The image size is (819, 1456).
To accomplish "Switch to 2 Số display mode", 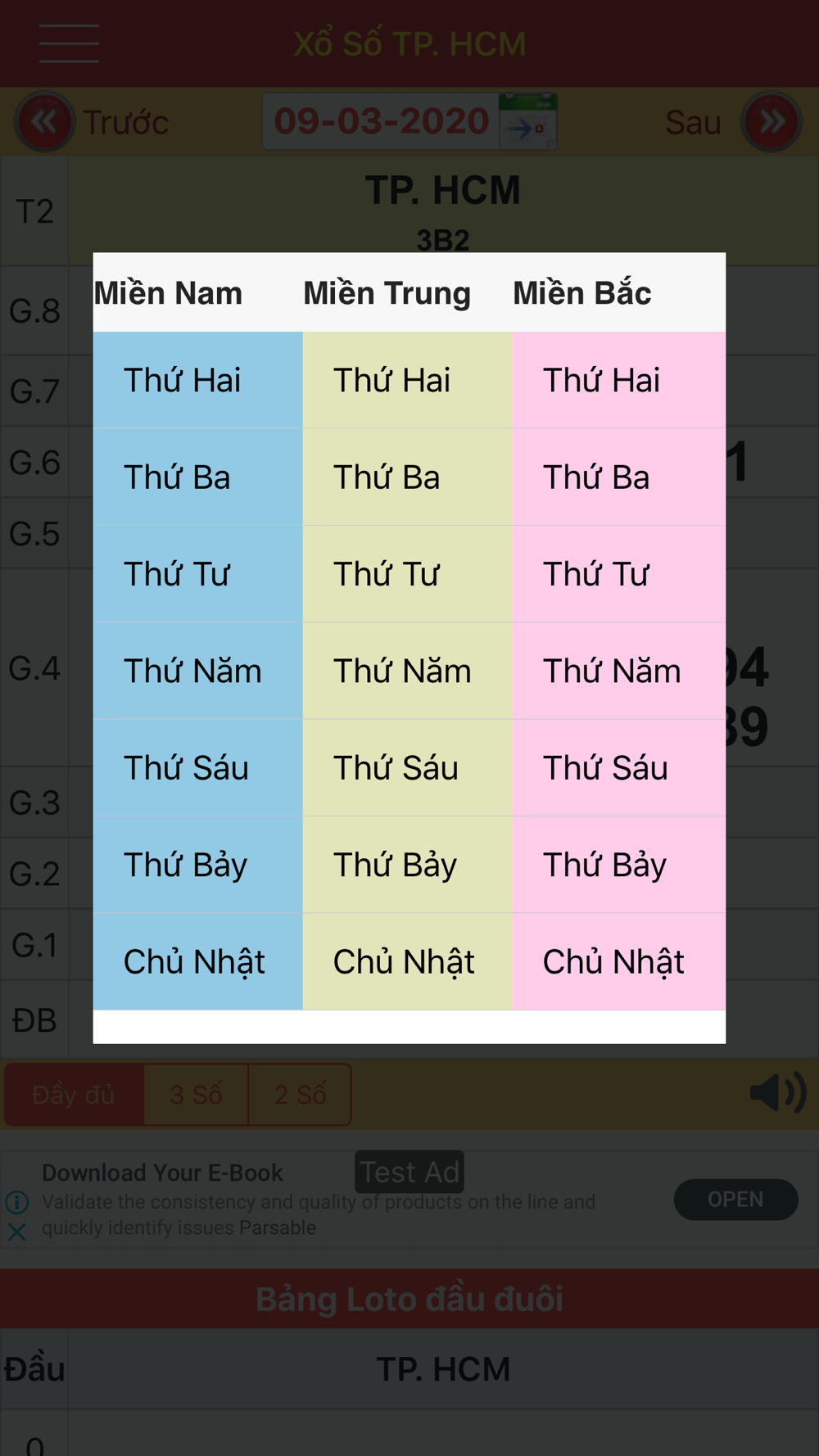I will point(301,1095).
